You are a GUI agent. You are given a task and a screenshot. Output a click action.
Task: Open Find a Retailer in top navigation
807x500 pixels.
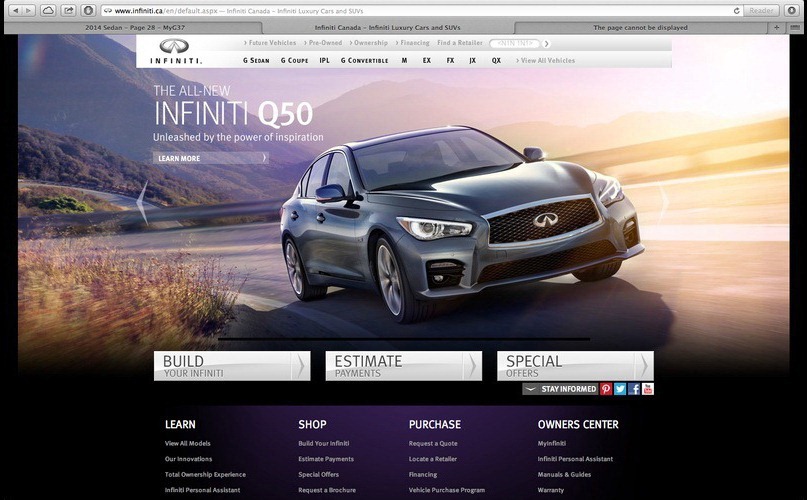tap(460, 43)
